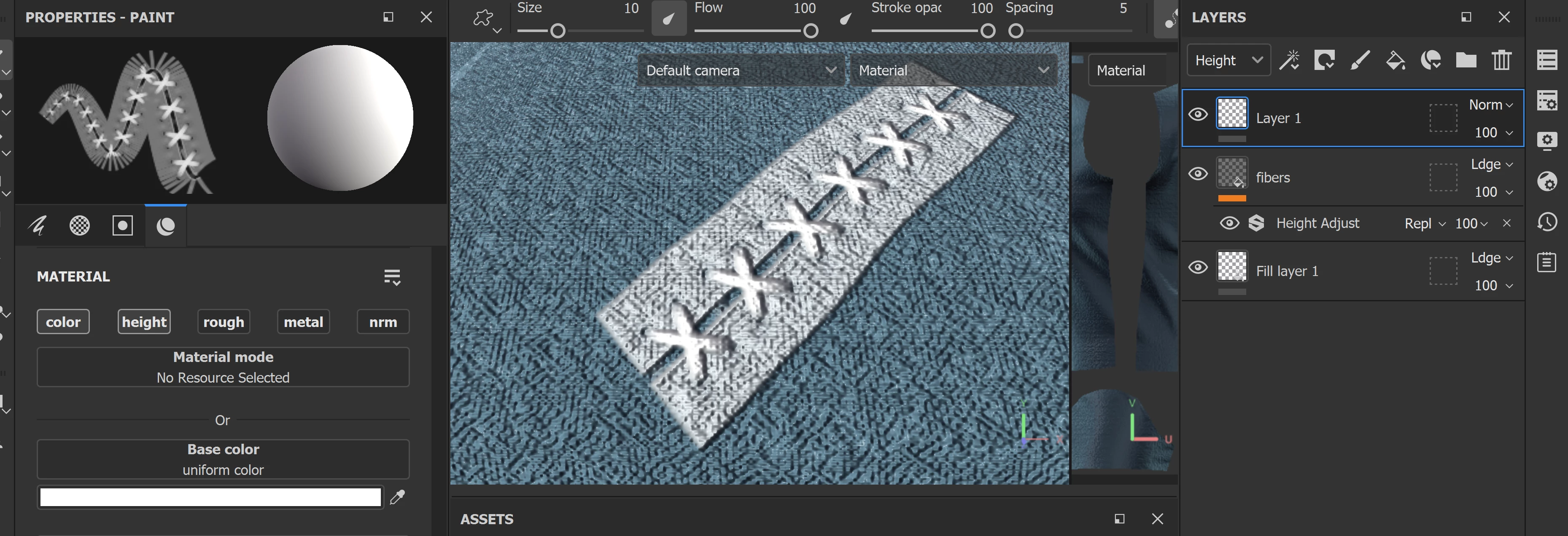
Task: Click the white base color swatch
Action: click(x=210, y=497)
